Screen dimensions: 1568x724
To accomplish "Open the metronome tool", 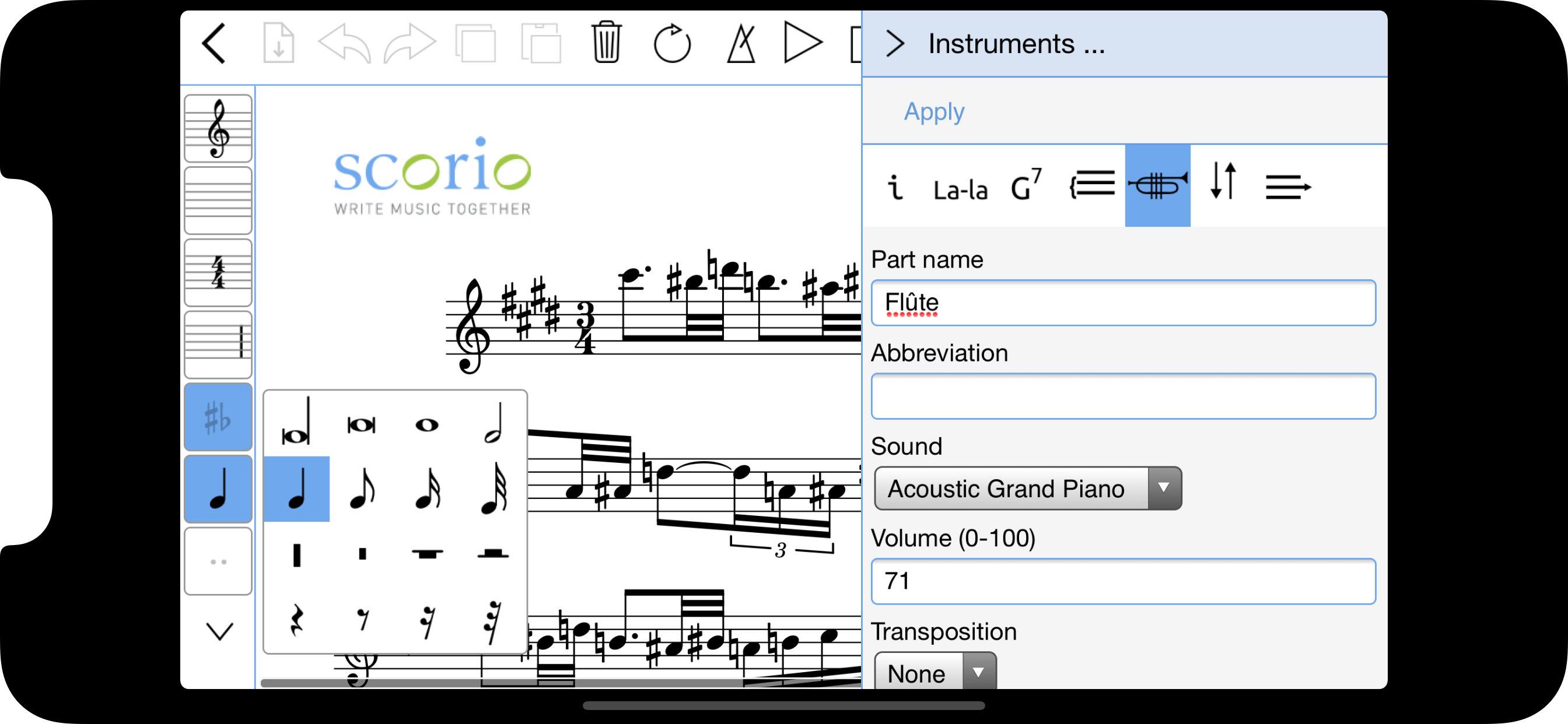I will [741, 43].
